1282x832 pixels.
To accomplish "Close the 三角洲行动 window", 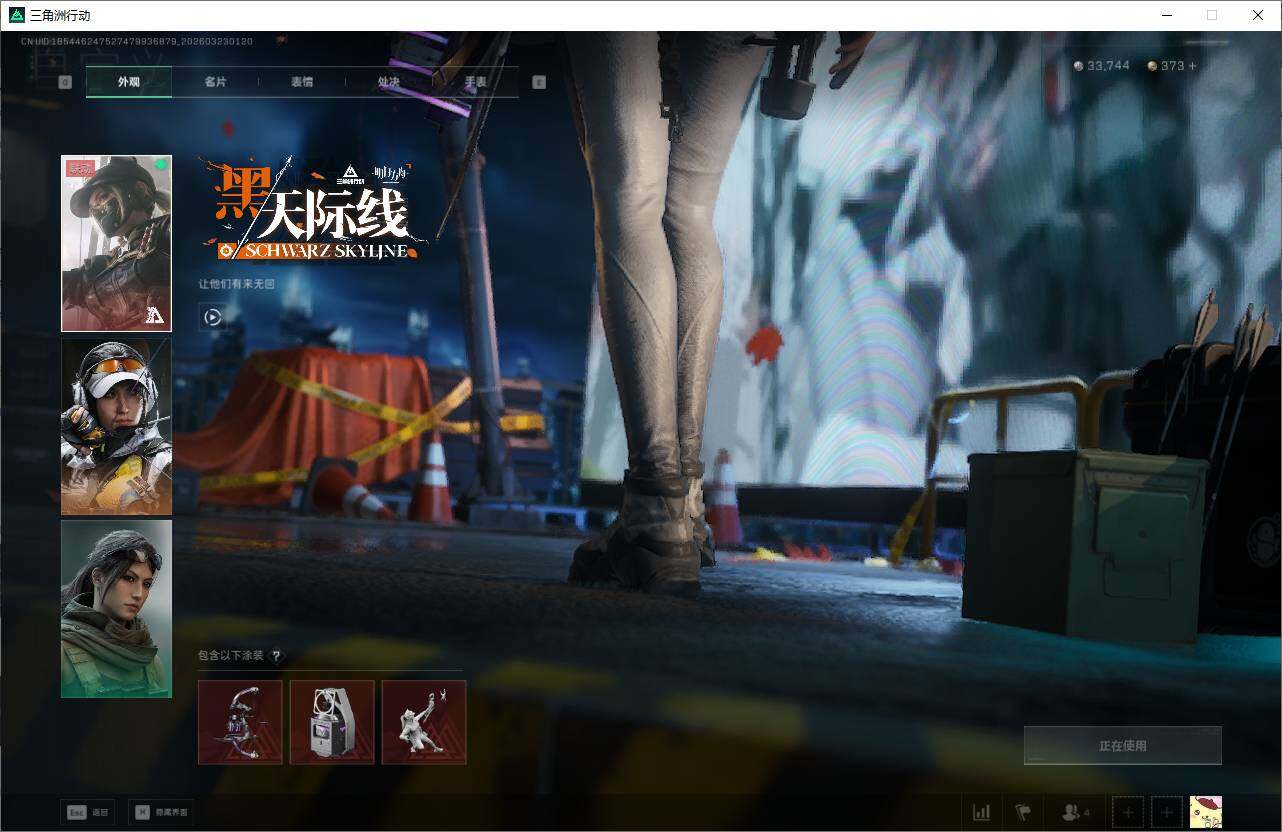I will [x=1258, y=15].
